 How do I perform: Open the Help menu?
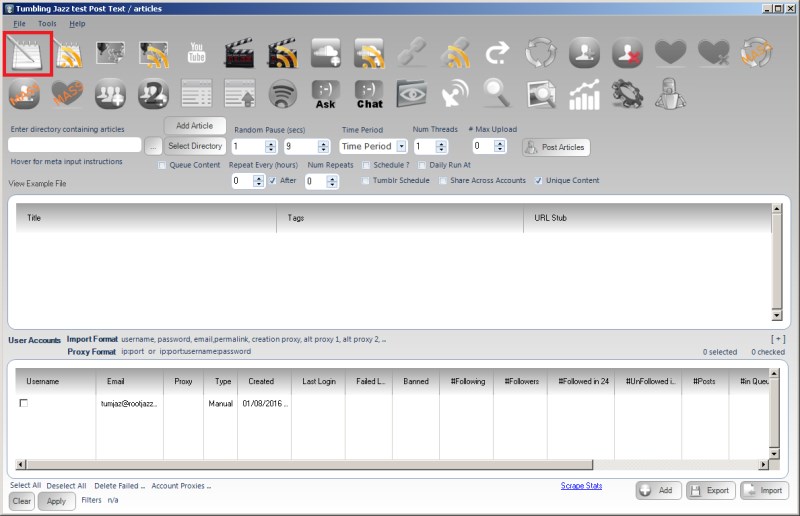pos(78,23)
